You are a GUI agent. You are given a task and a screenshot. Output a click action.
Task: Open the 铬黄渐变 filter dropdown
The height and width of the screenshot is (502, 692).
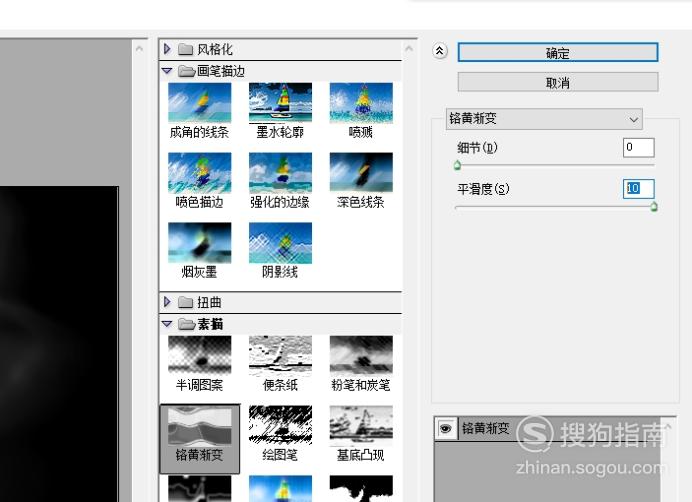(544, 119)
